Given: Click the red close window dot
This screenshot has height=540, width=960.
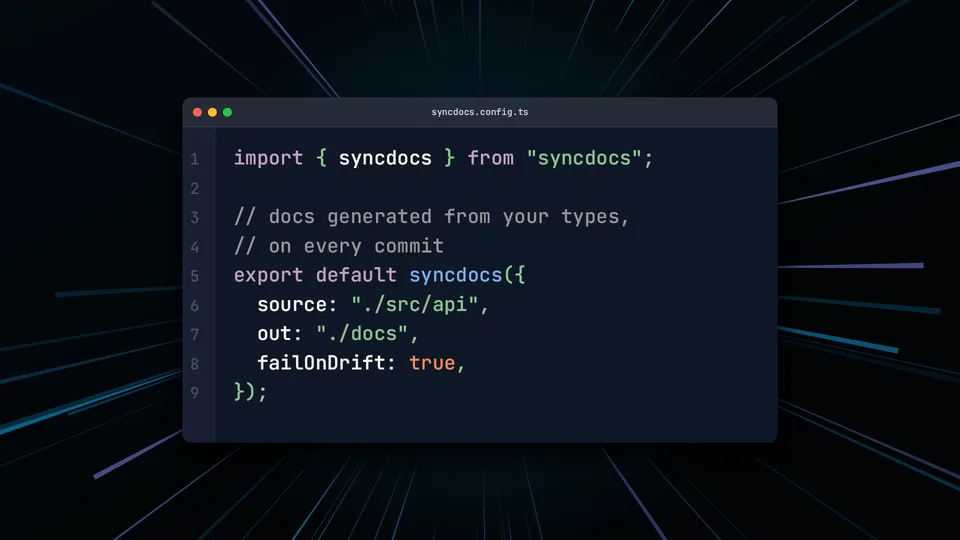Looking at the screenshot, I should coord(197,112).
